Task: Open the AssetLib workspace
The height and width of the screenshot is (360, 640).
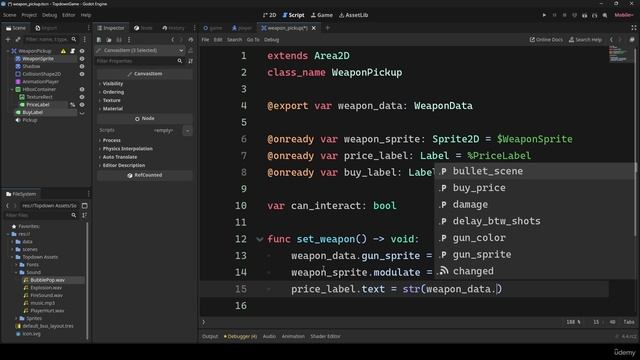Action: click(x=353, y=15)
